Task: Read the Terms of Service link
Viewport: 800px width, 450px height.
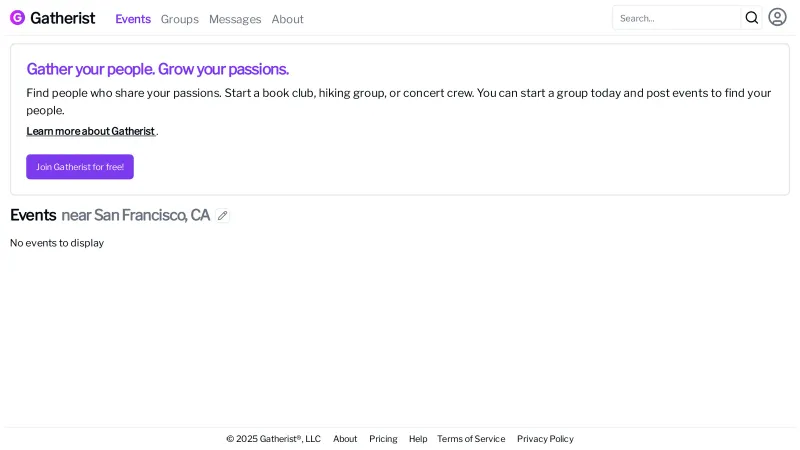Action: (471, 439)
